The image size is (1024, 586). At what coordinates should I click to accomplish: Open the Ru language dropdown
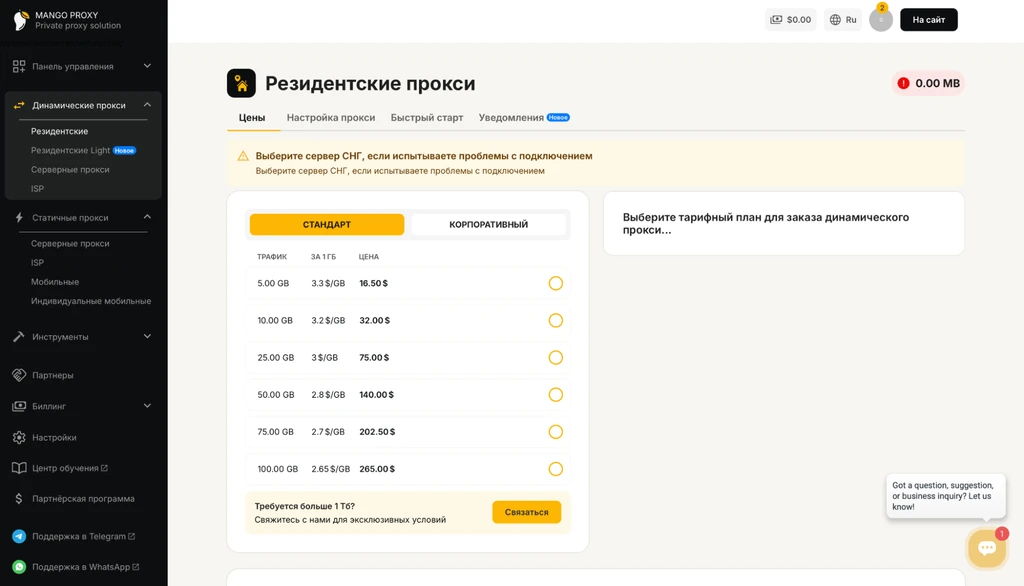tap(843, 20)
